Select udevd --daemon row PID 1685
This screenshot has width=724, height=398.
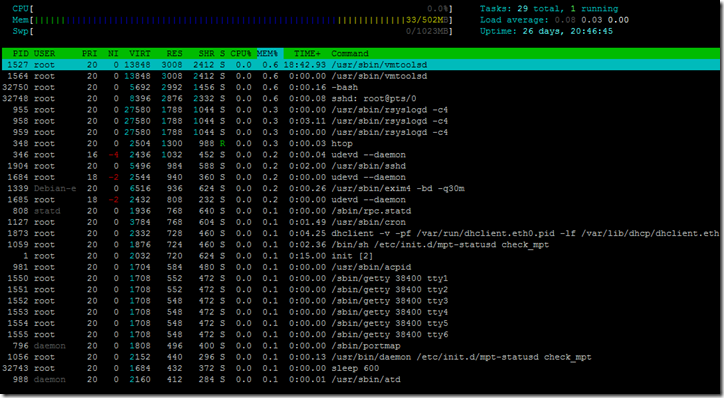tap(361, 199)
